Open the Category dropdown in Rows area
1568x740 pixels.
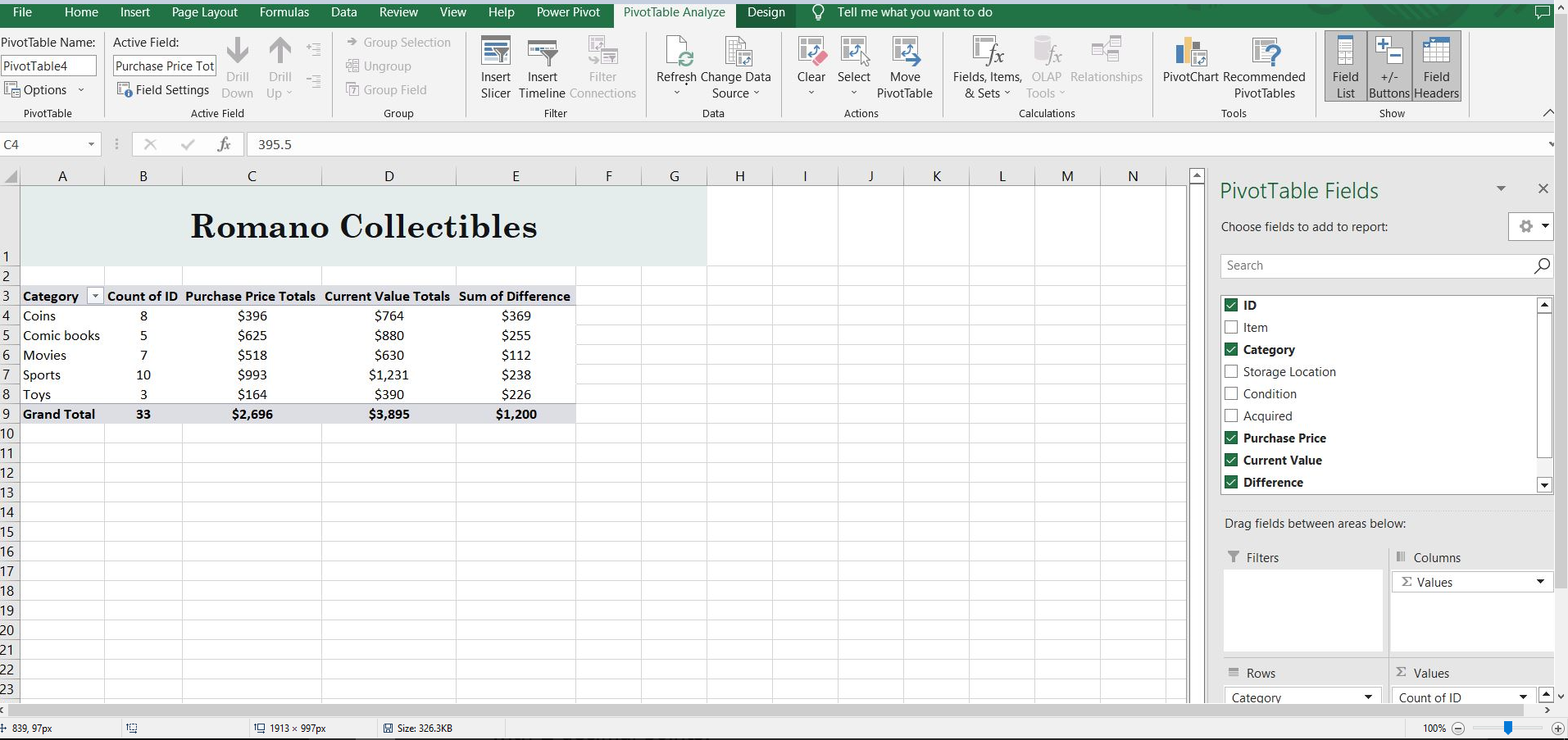[x=1368, y=697]
